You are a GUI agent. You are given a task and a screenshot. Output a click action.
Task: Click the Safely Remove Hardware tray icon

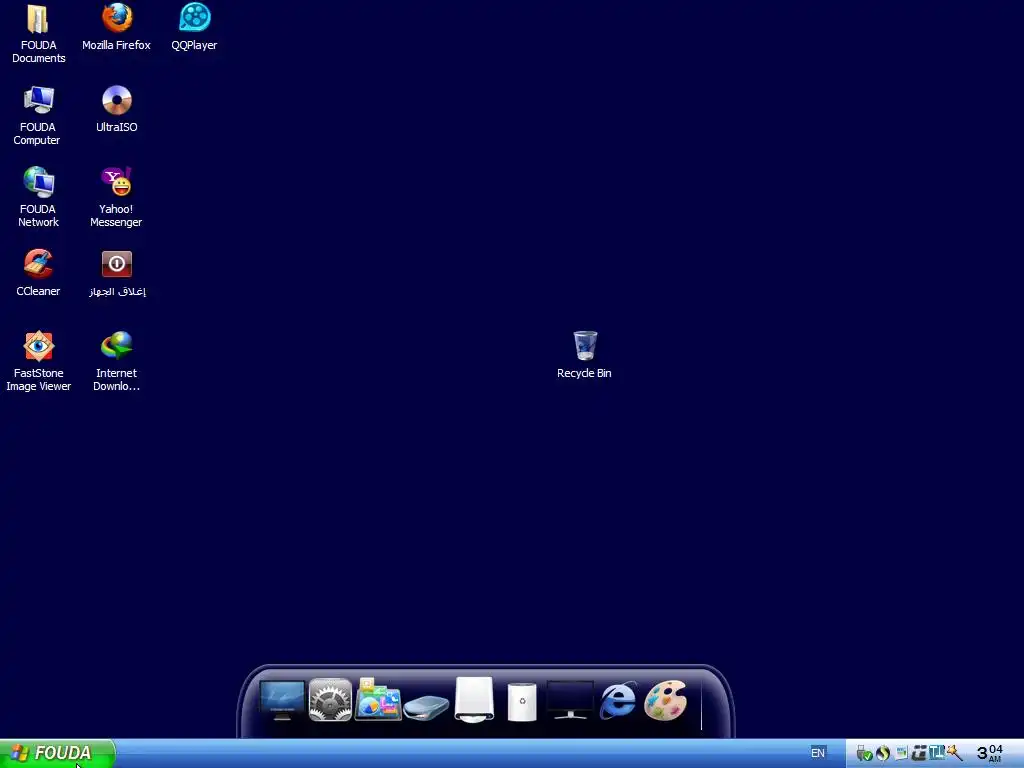864,753
